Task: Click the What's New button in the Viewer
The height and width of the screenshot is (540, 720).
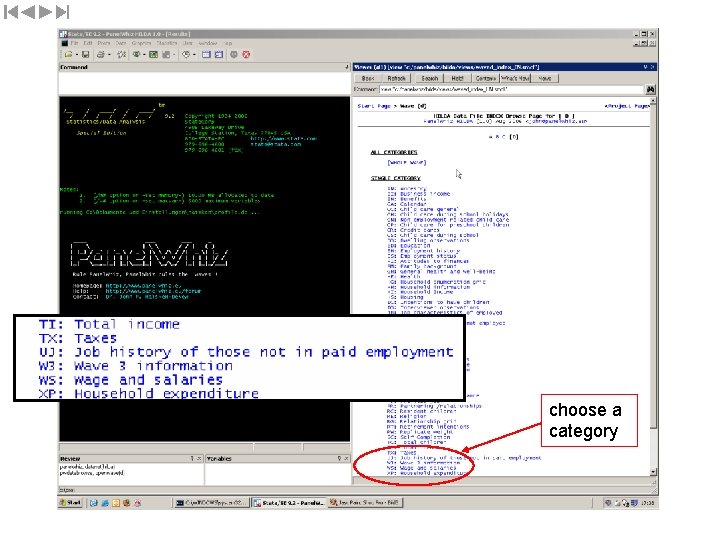Action: pyautogui.click(x=516, y=79)
